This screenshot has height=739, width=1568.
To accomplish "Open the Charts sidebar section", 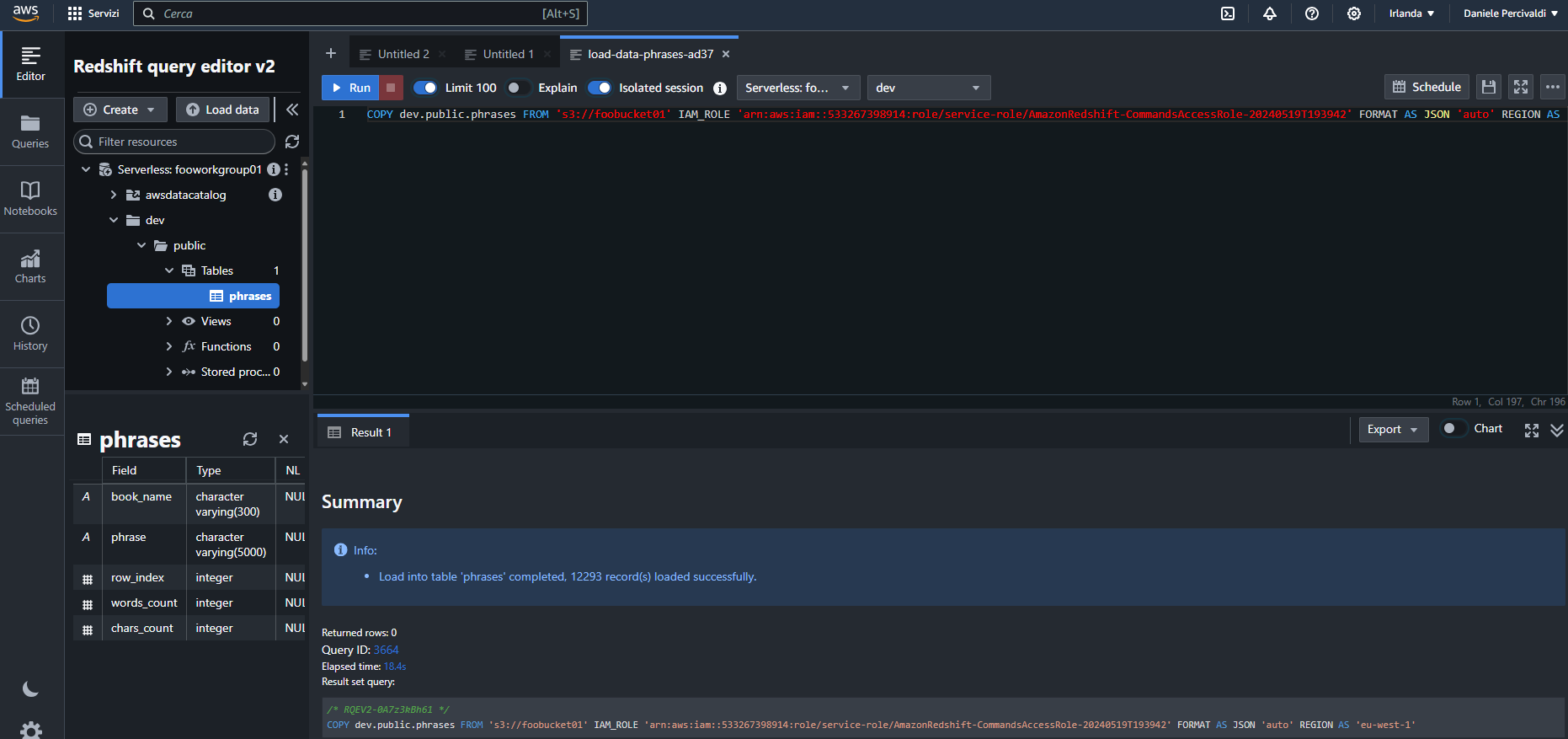I will click(x=31, y=267).
